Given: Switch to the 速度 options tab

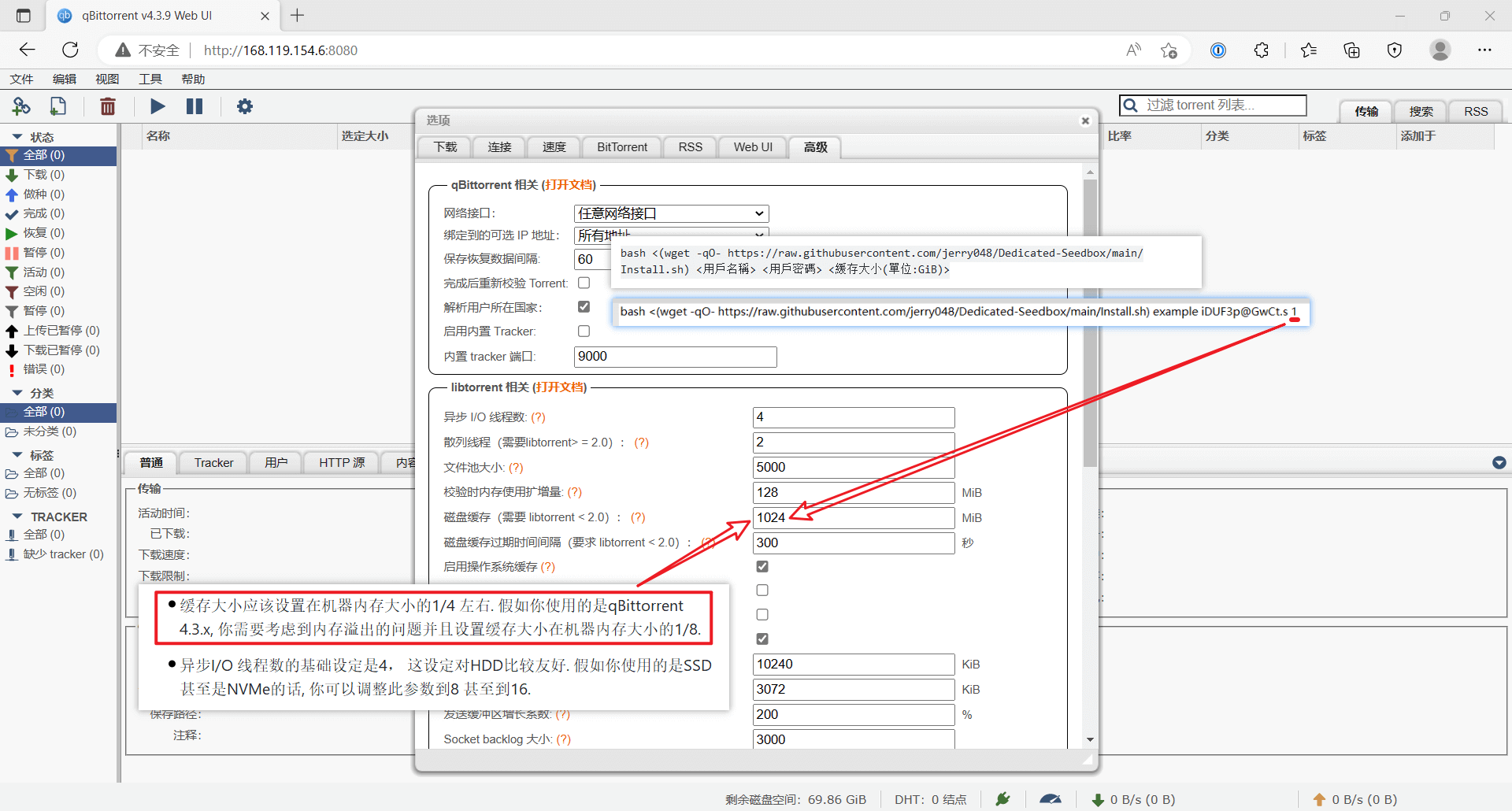Looking at the screenshot, I should [554, 147].
